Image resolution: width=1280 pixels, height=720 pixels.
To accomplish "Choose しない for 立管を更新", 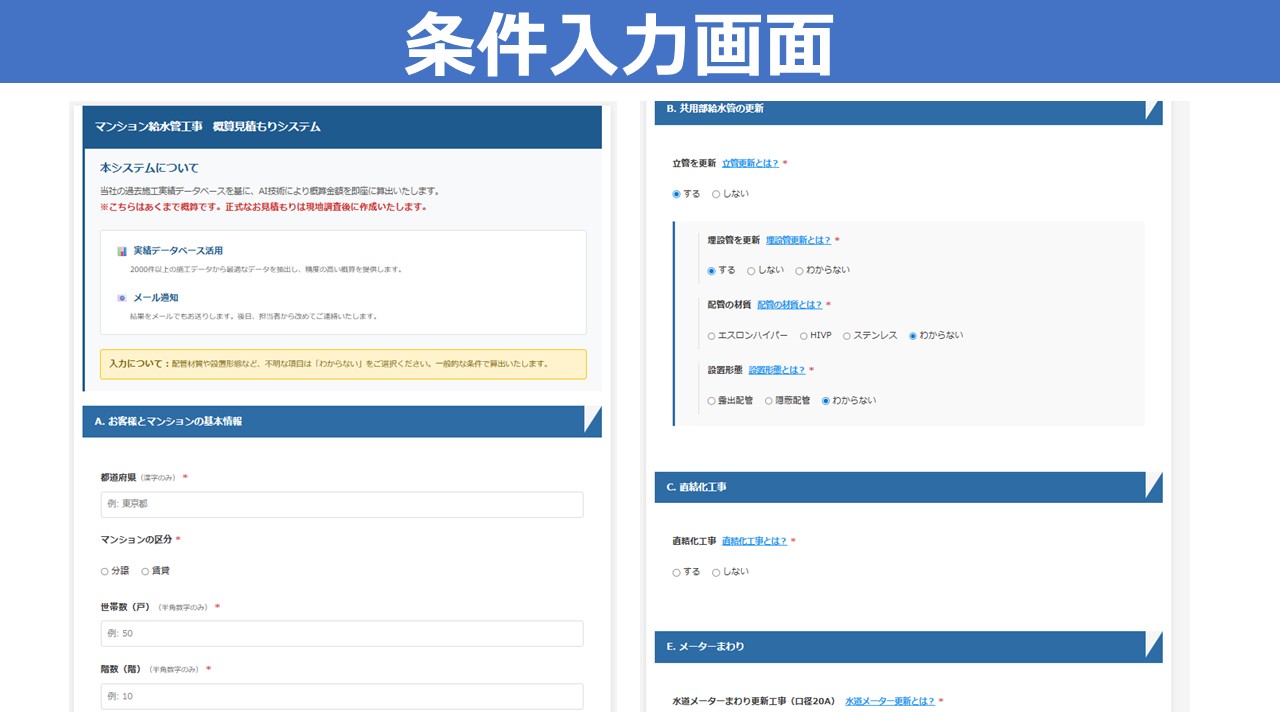I will click(716, 194).
